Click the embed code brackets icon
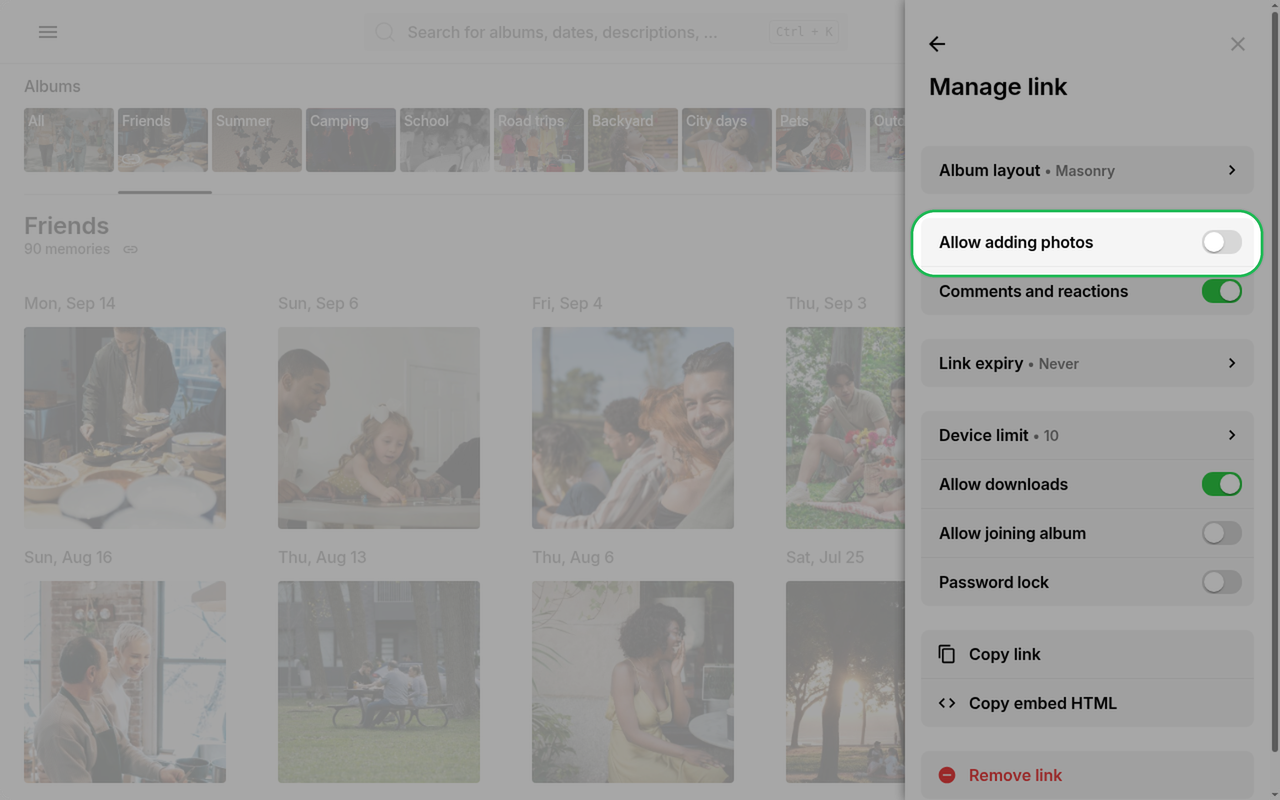The width and height of the screenshot is (1280, 800). click(947, 703)
